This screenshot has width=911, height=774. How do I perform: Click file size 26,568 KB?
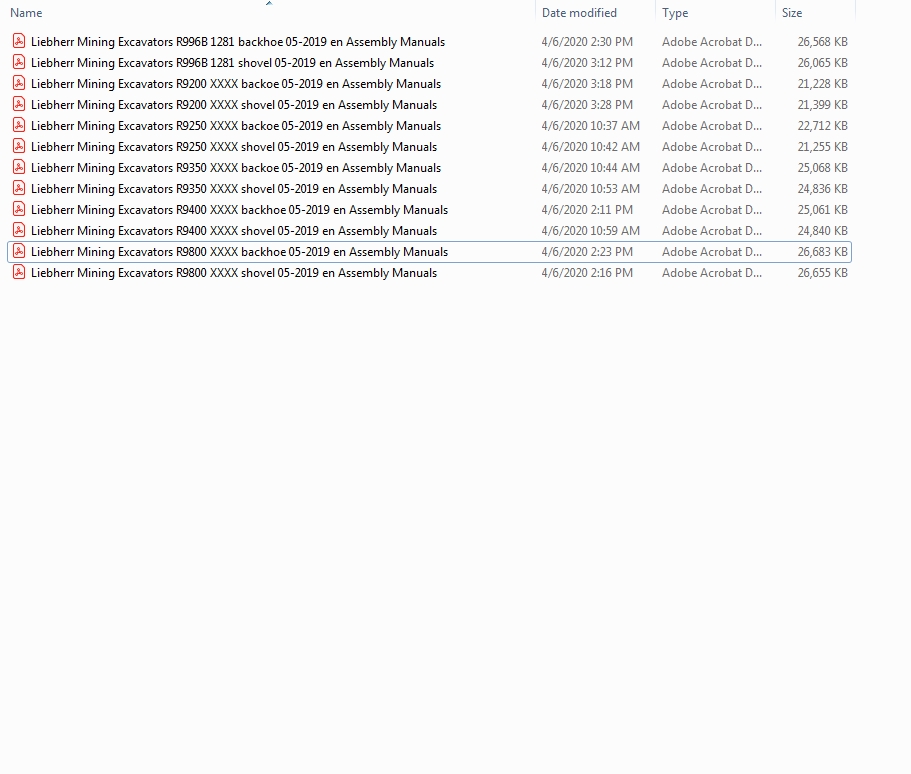click(822, 42)
